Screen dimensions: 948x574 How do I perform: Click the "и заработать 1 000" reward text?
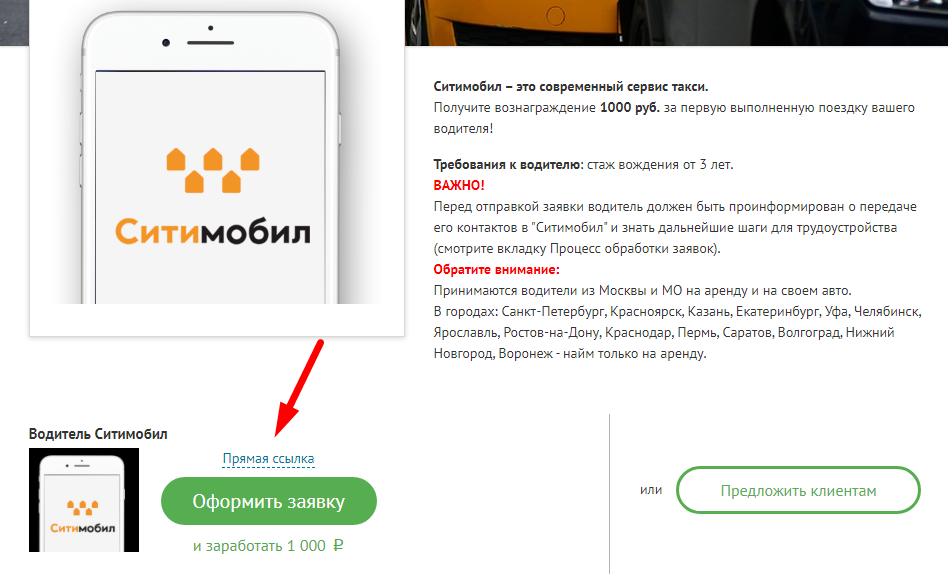[259, 546]
